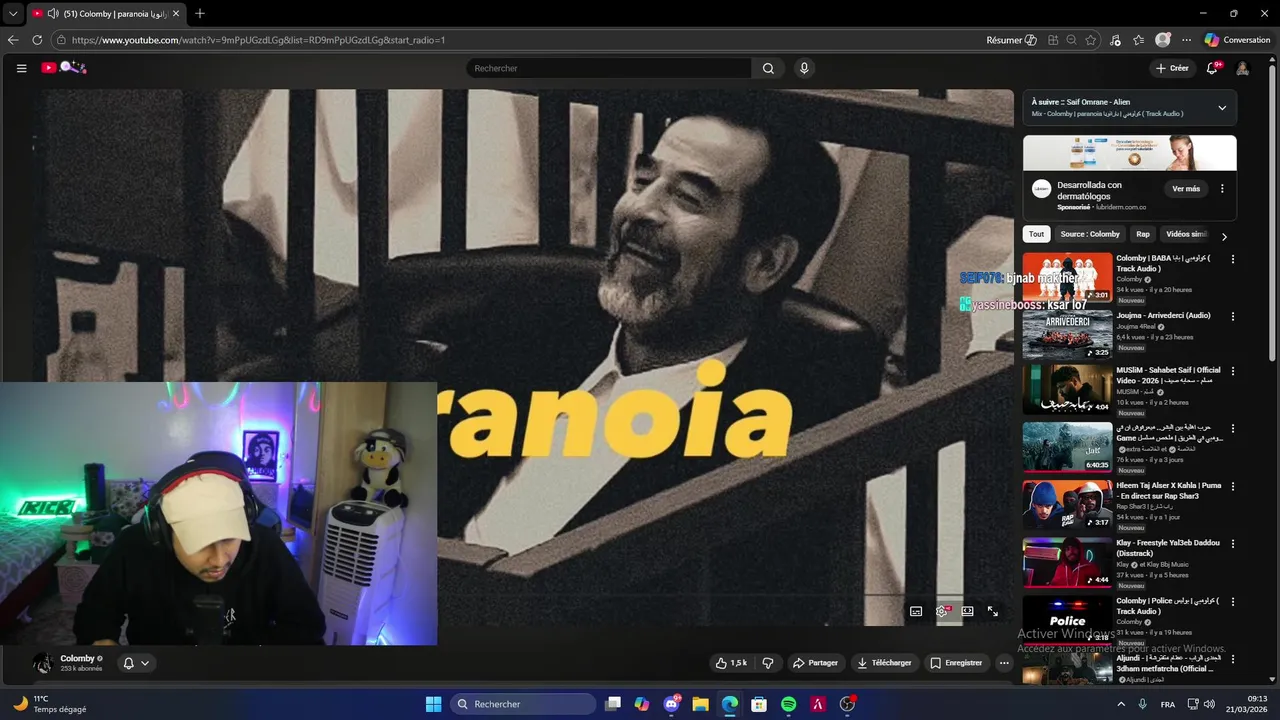Screen dimensions: 1280x720
Task: Toggle subtitles on the video player
Action: 916,611
